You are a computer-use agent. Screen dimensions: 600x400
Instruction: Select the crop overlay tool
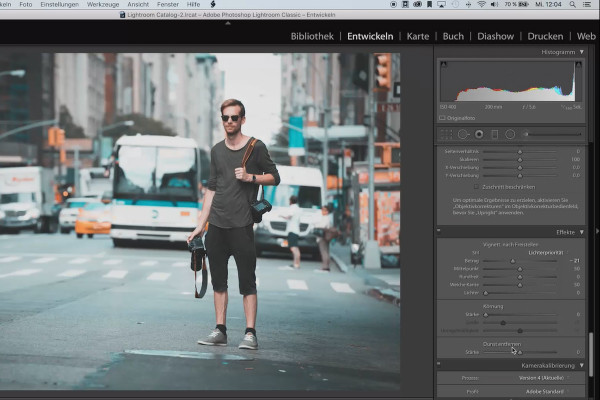point(447,133)
